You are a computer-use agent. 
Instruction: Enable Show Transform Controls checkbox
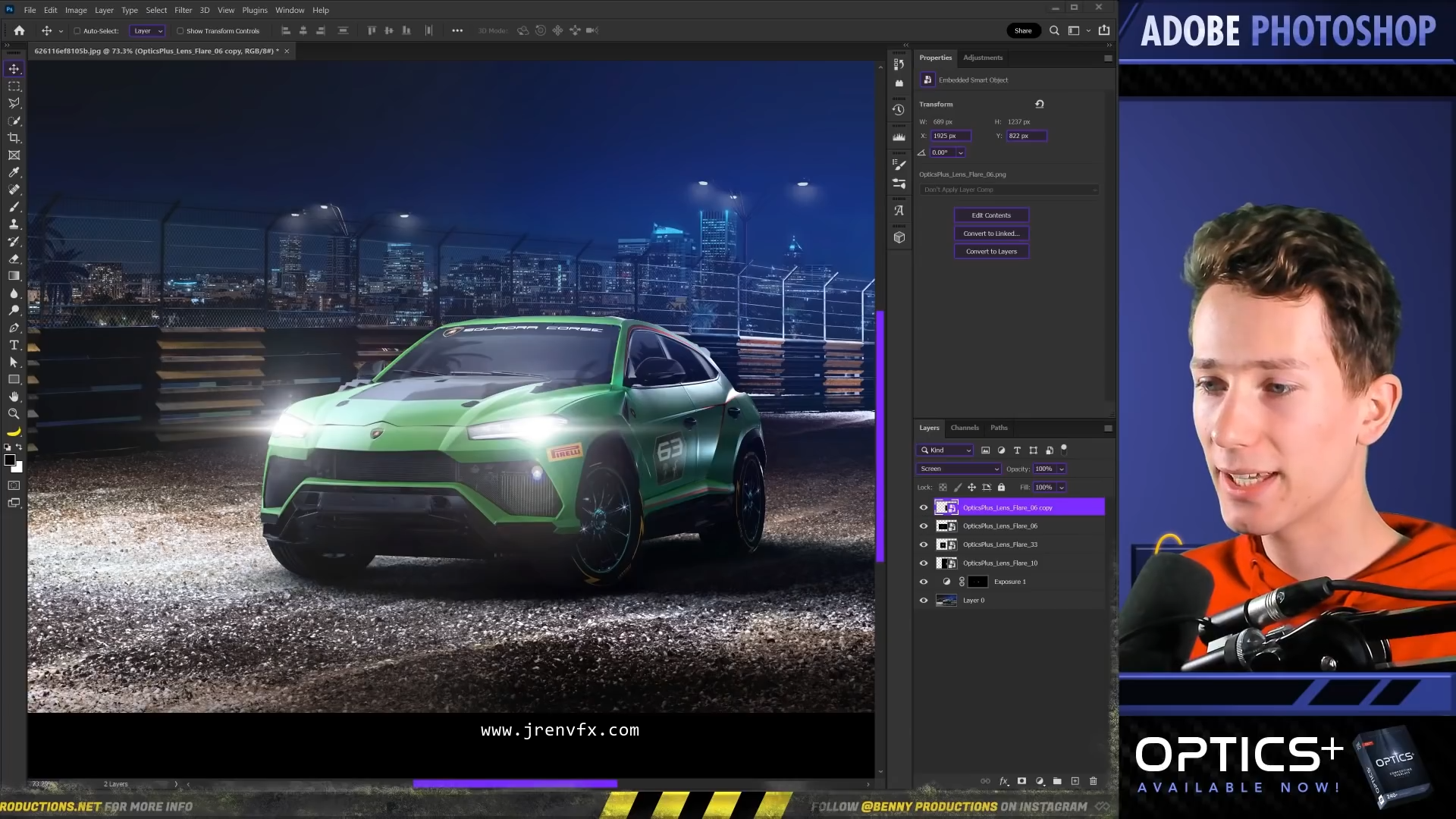180,31
